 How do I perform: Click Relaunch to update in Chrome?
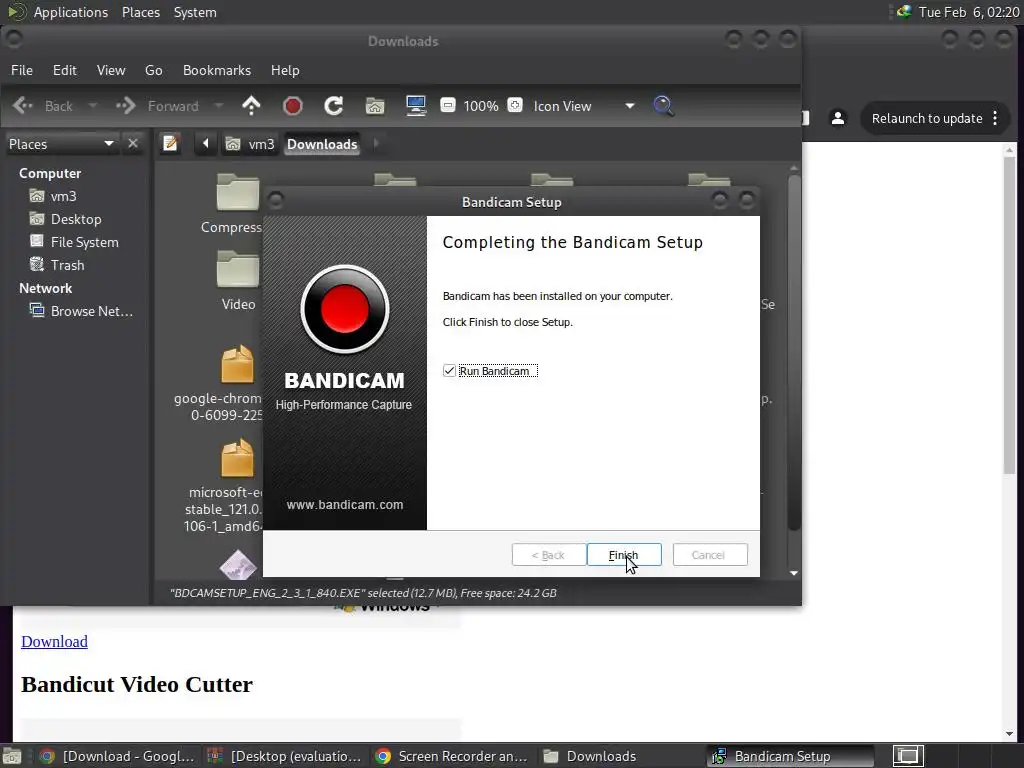tap(927, 118)
